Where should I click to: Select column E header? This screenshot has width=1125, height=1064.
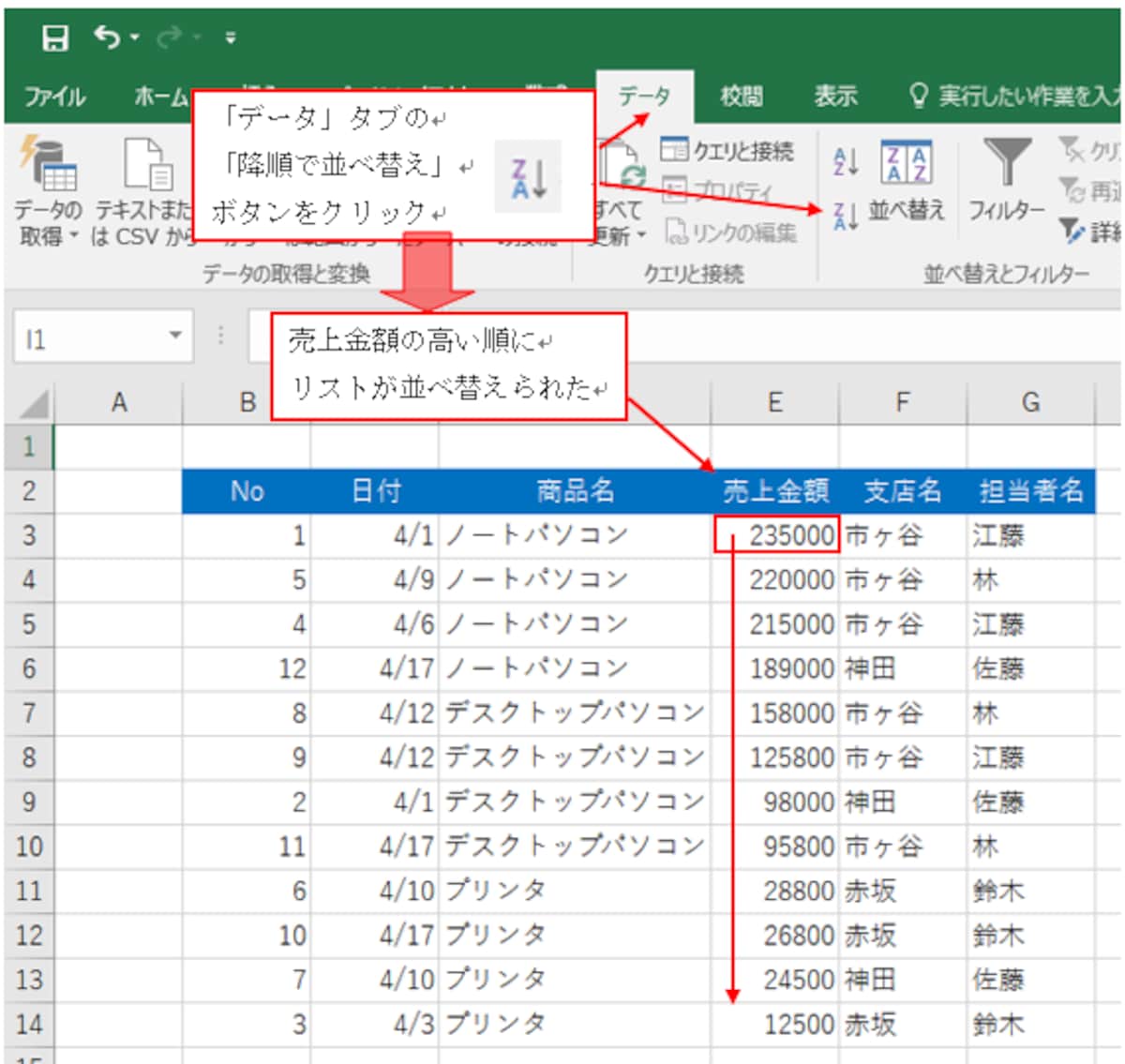point(775,402)
